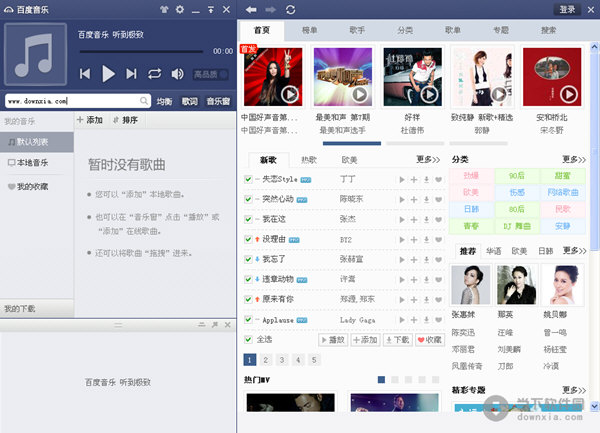Switch to 搜索 tab
Screen dimensions: 600x433
point(549,30)
